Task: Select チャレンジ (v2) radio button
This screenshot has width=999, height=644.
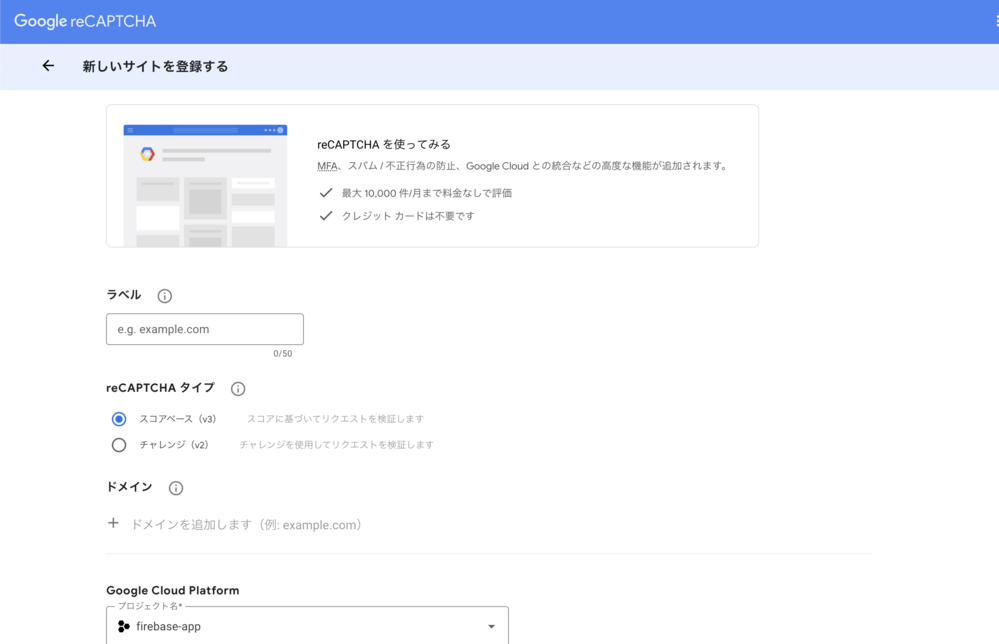Action: tap(119, 445)
